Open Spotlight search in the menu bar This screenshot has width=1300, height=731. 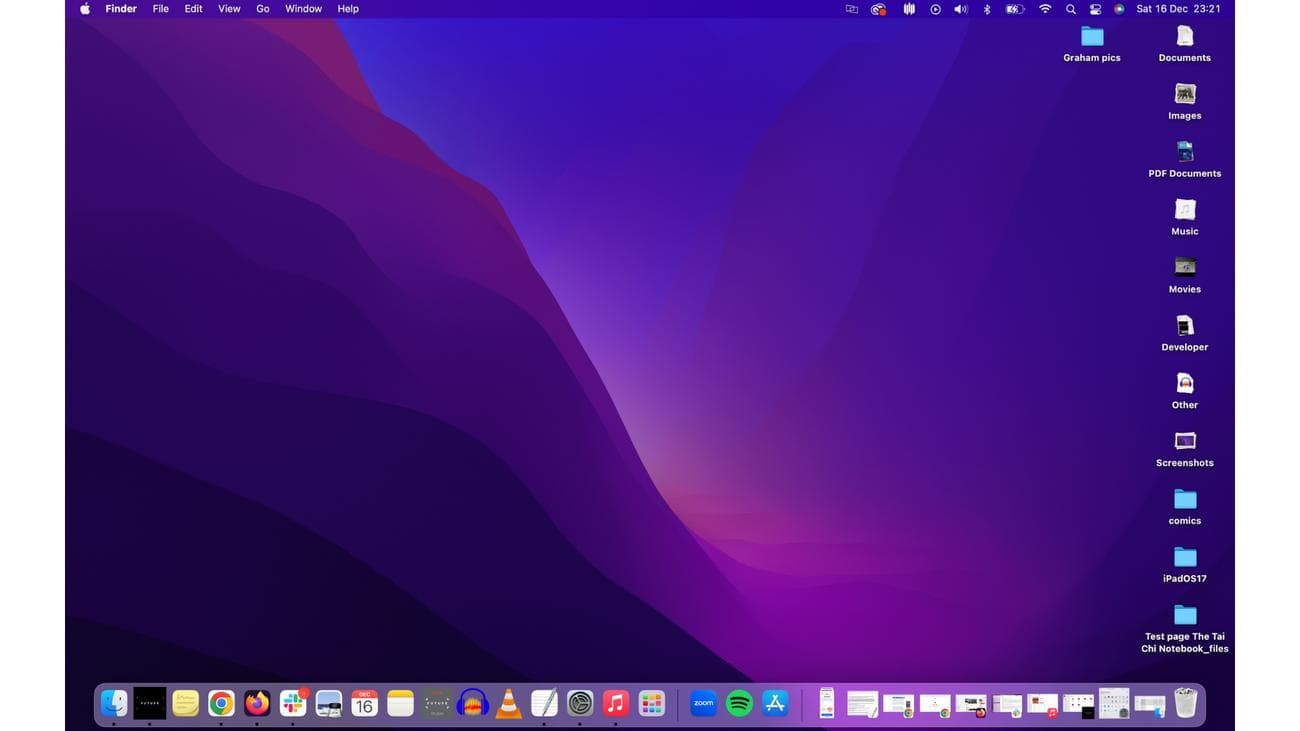tap(1071, 9)
